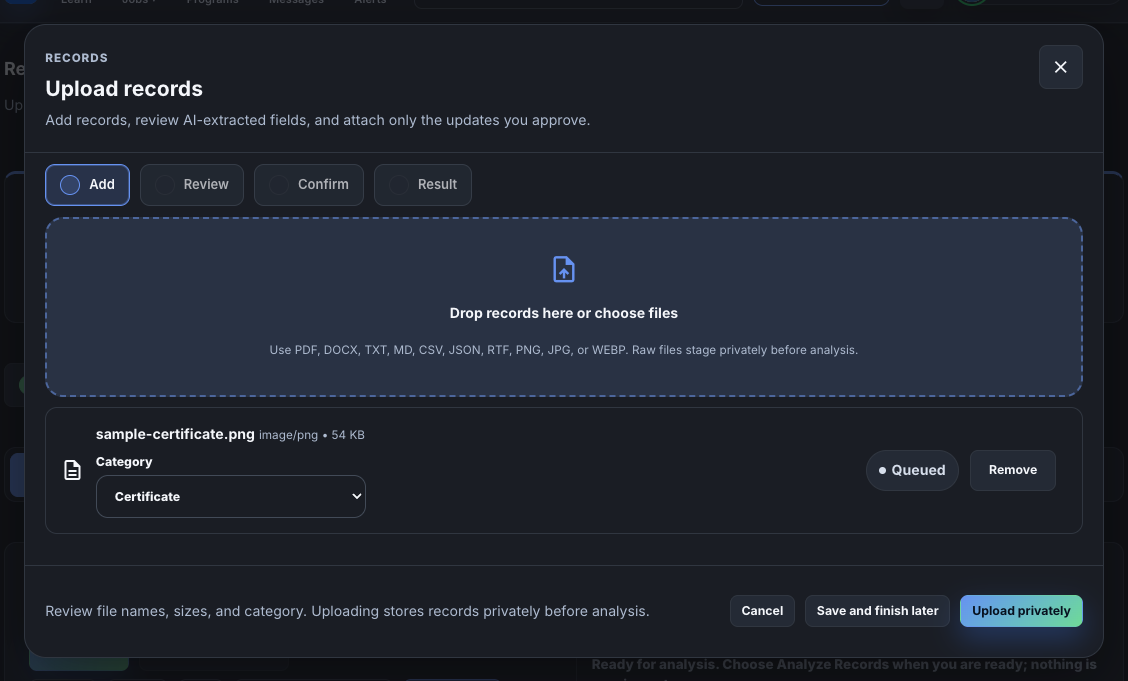Click the document icon beside sample-certificate.png

(72, 470)
